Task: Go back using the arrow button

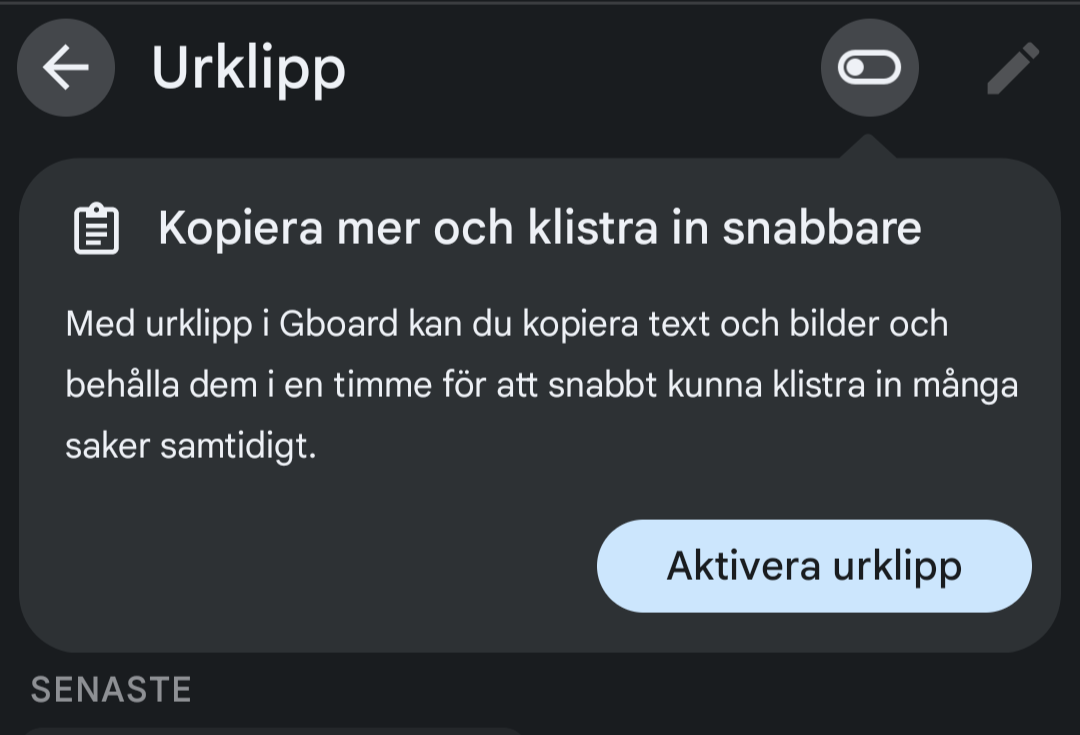Action: (65, 68)
